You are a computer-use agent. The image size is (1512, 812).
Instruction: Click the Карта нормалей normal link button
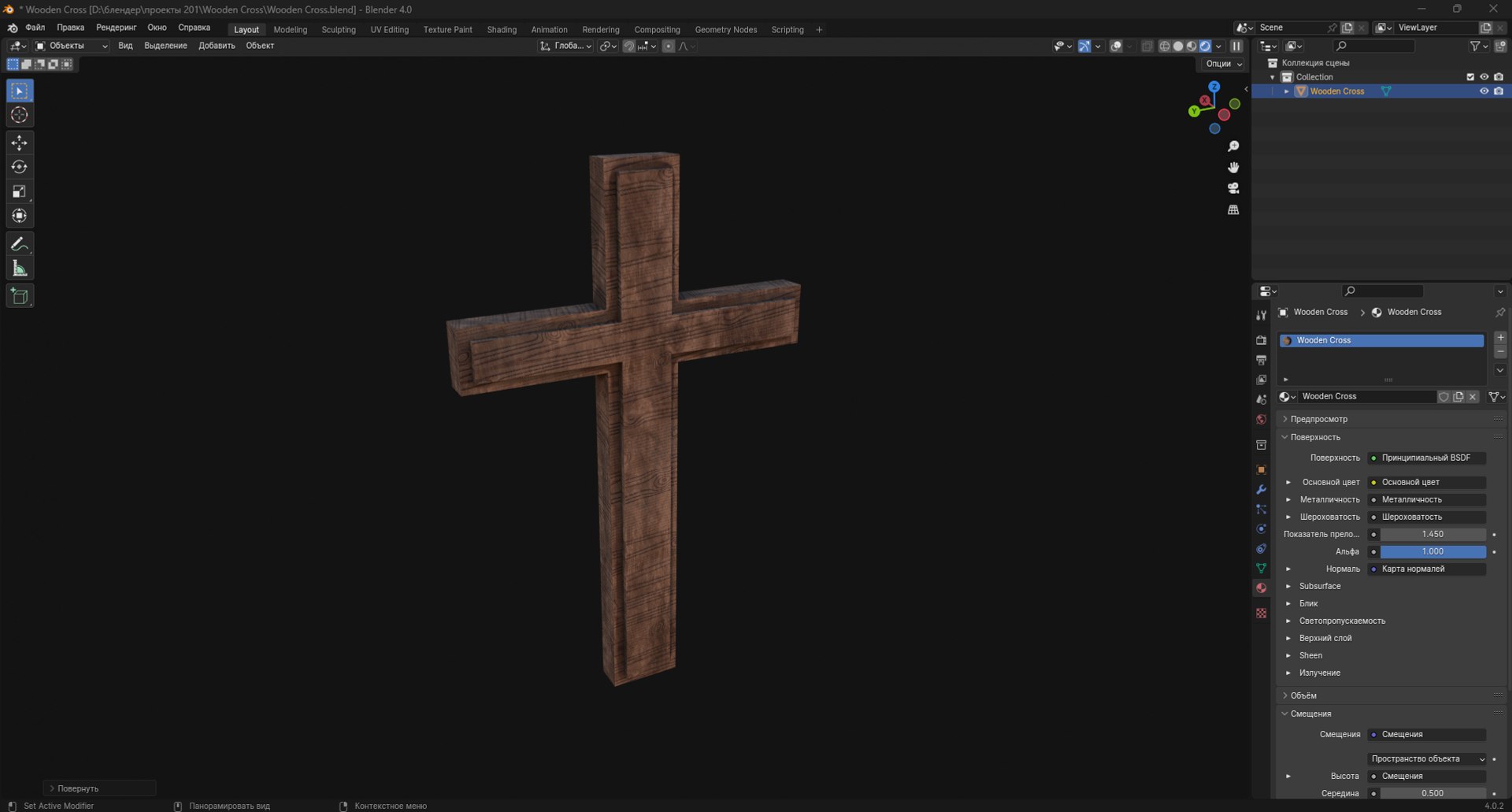1426,569
